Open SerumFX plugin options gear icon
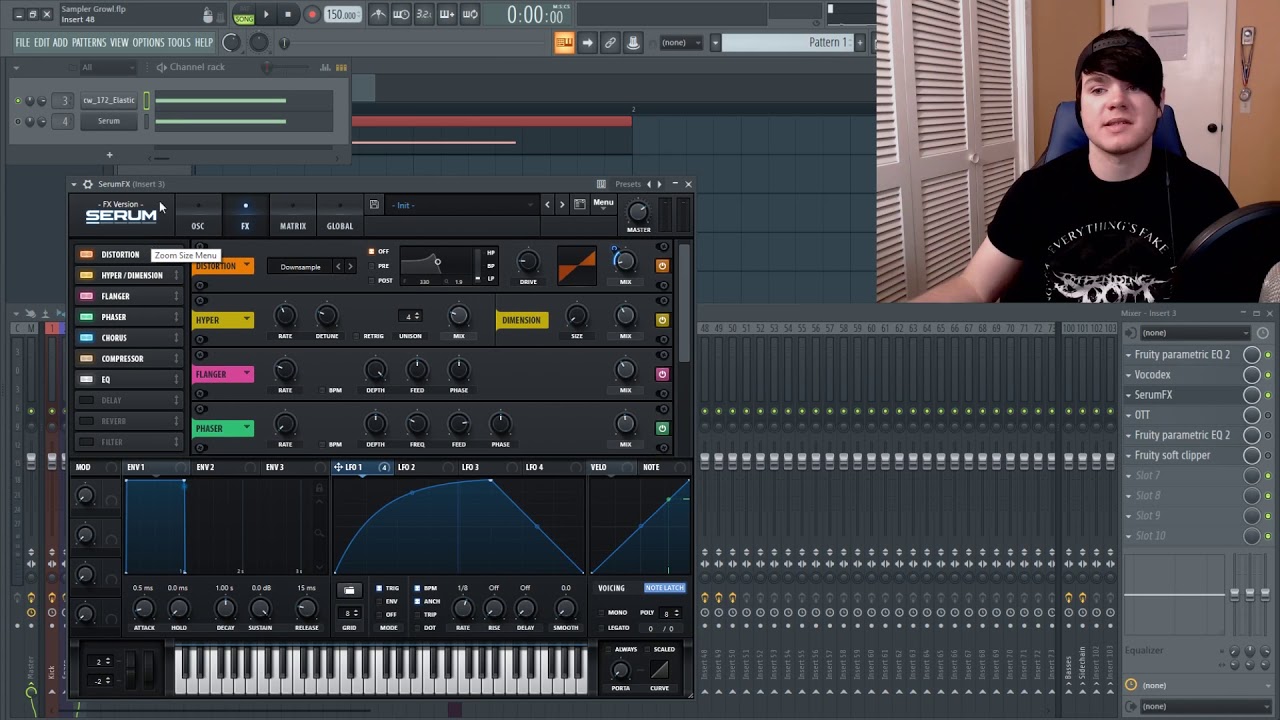Screen dimensions: 1280x720 (88, 184)
